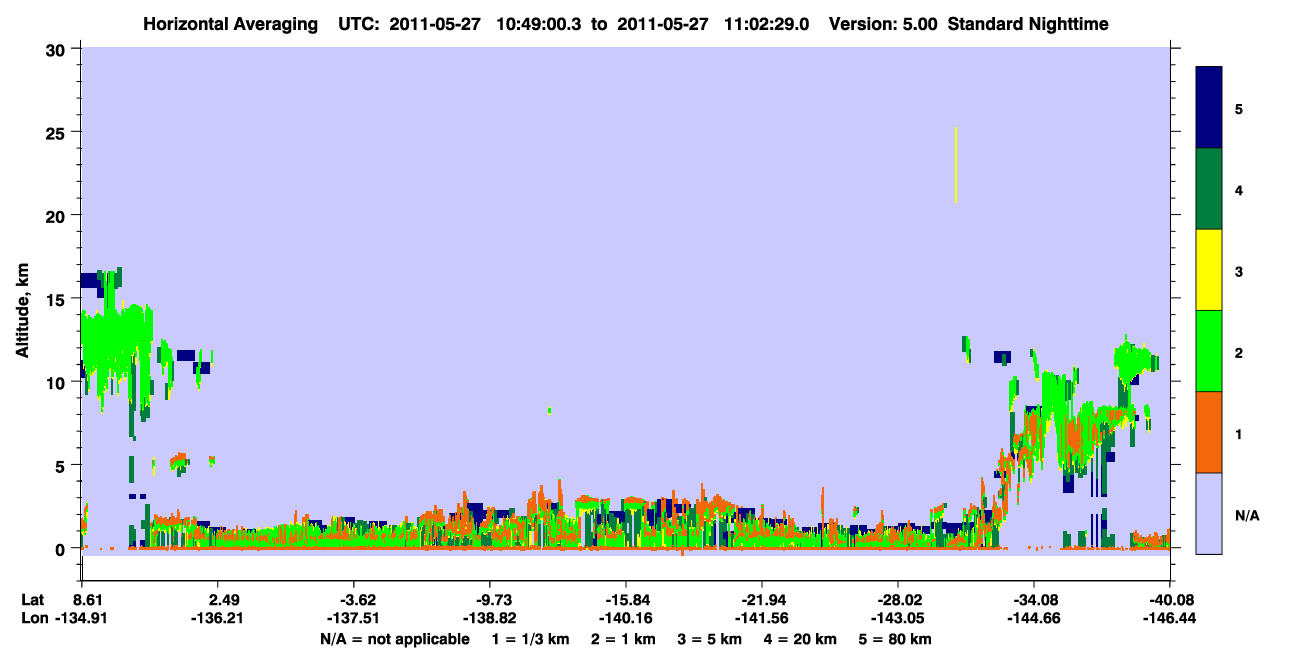Click latitude value -21.94
The height and width of the screenshot is (667, 1300).
(767, 600)
